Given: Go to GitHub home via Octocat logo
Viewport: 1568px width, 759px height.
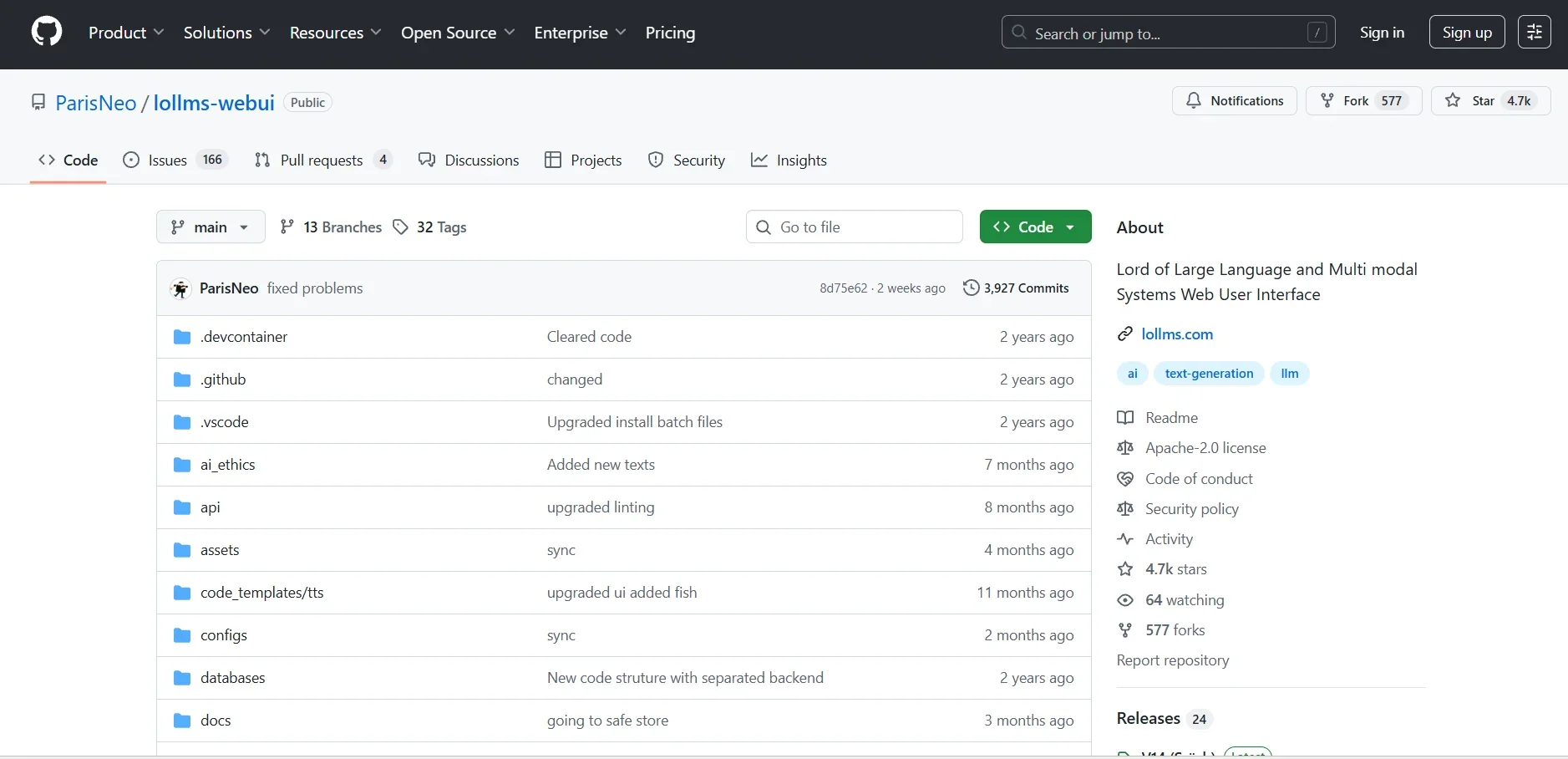Looking at the screenshot, I should (x=47, y=33).
